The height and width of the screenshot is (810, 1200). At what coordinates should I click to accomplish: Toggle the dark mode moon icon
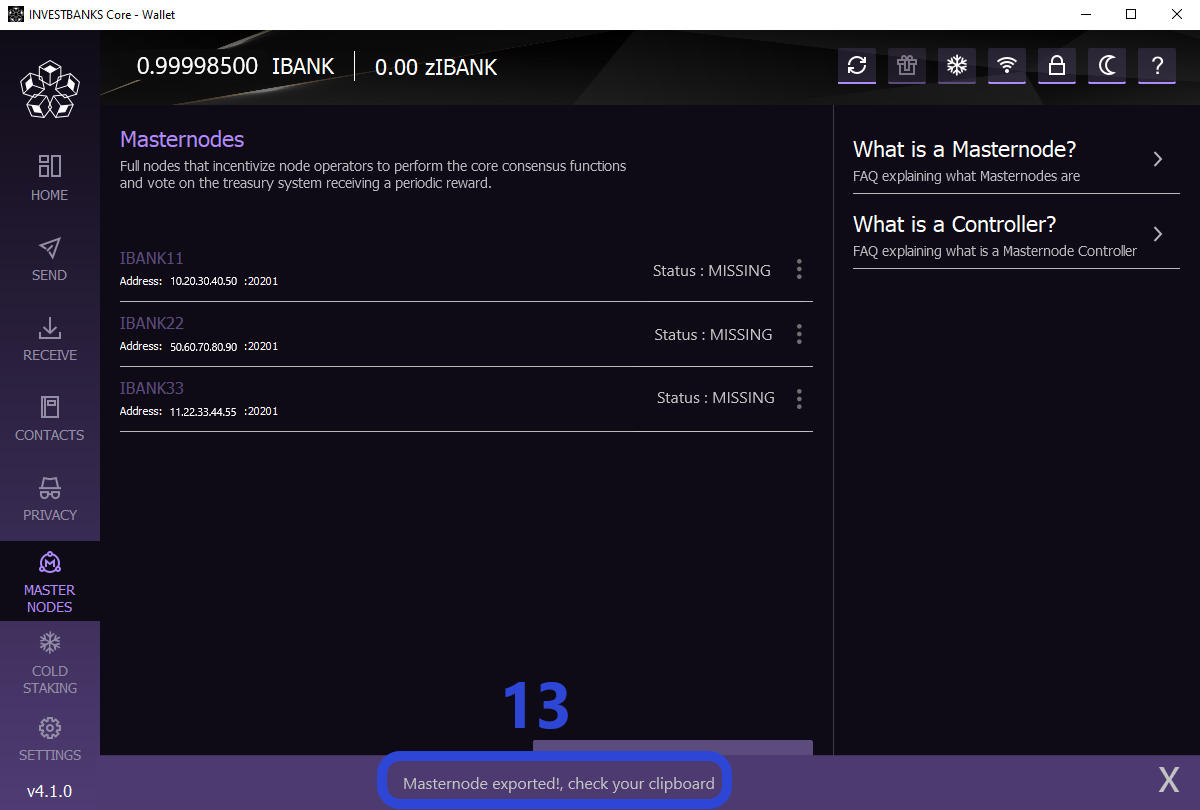(x=1107, y=66)
